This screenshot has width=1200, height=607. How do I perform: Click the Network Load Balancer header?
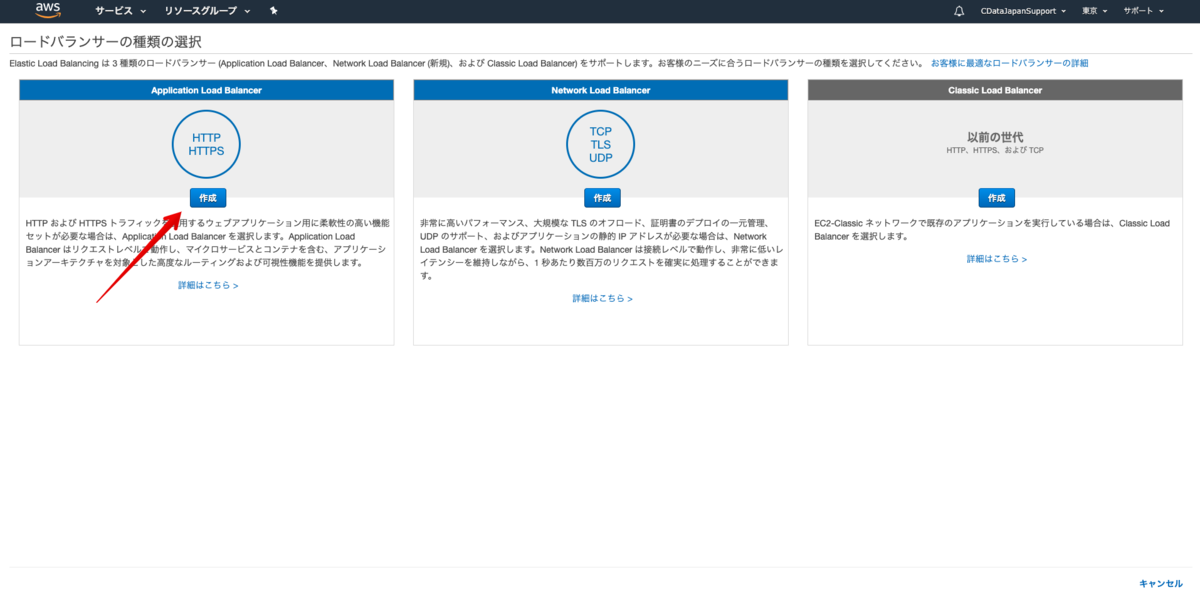point(601,90)
